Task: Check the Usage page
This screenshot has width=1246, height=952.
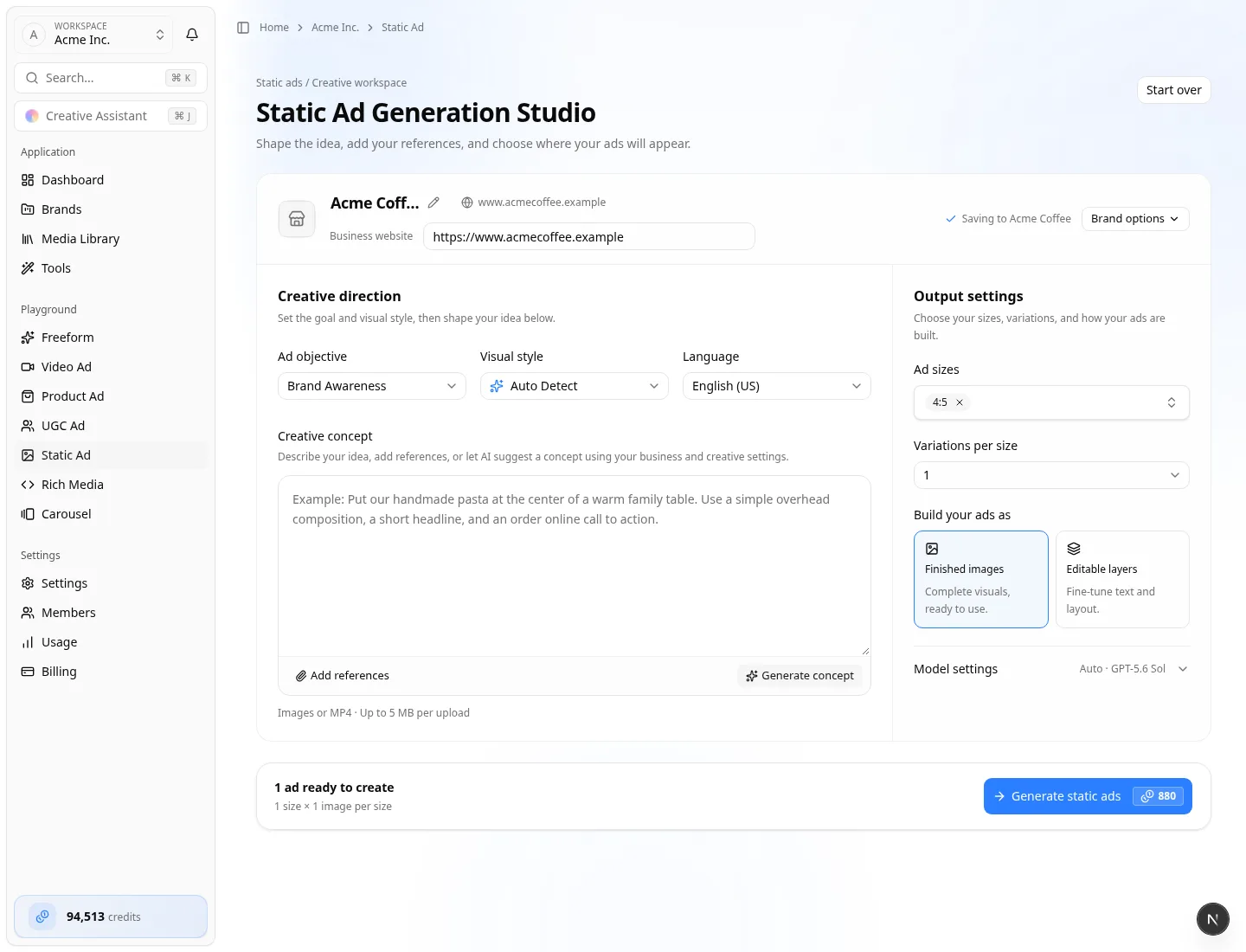Action: [111, 642]
